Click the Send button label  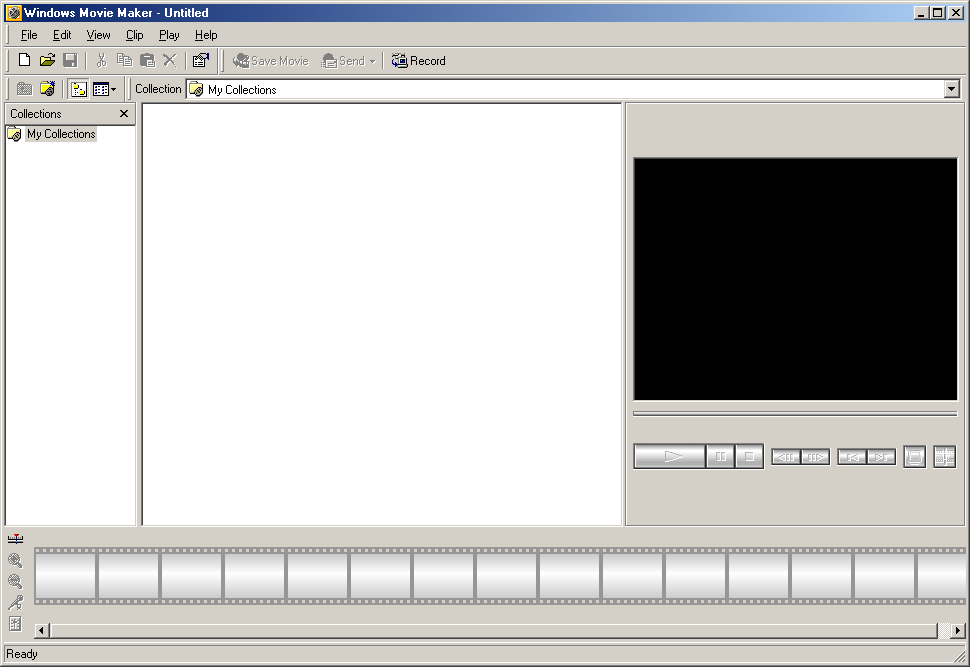351,61
